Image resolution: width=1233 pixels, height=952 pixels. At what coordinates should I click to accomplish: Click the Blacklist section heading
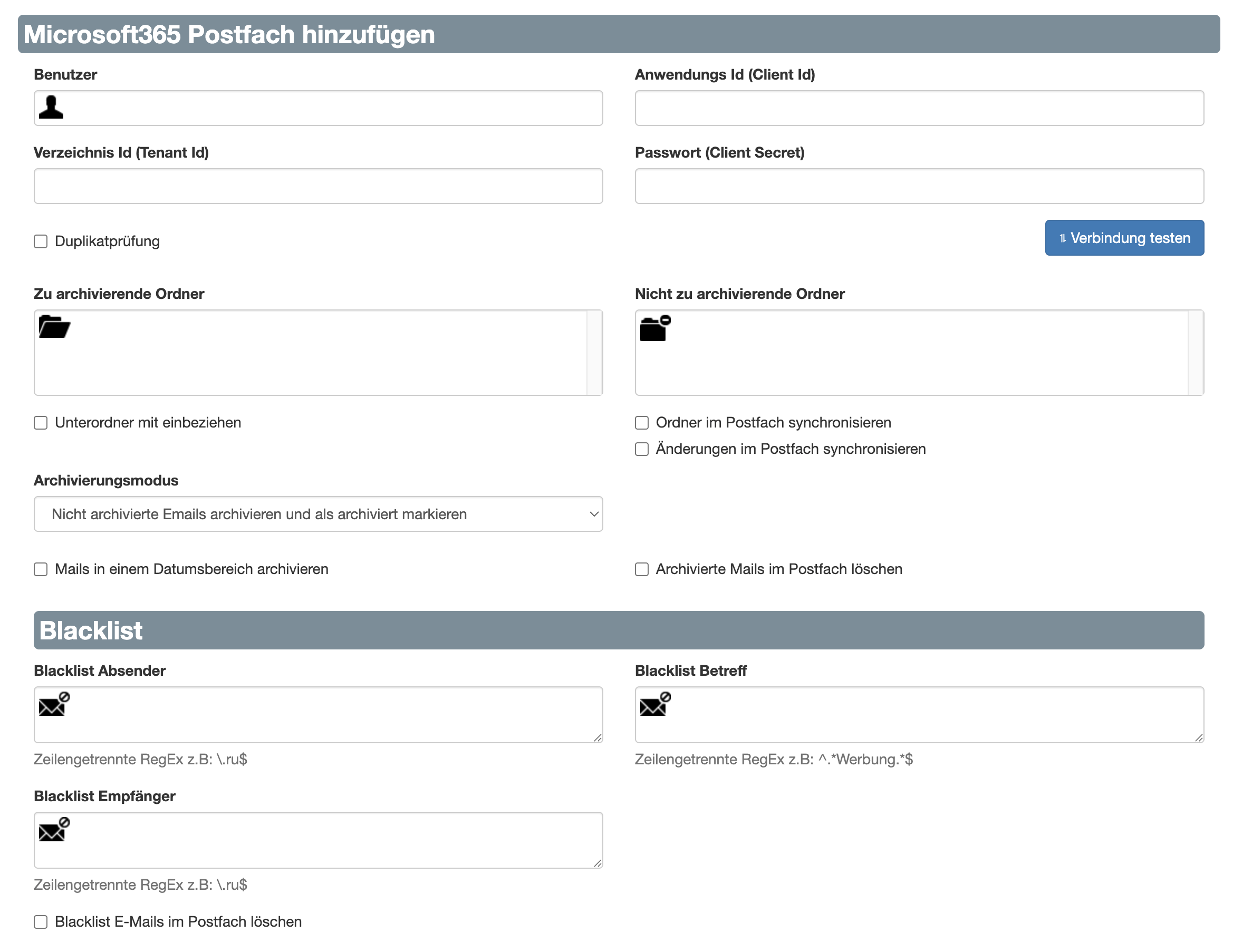91,630
